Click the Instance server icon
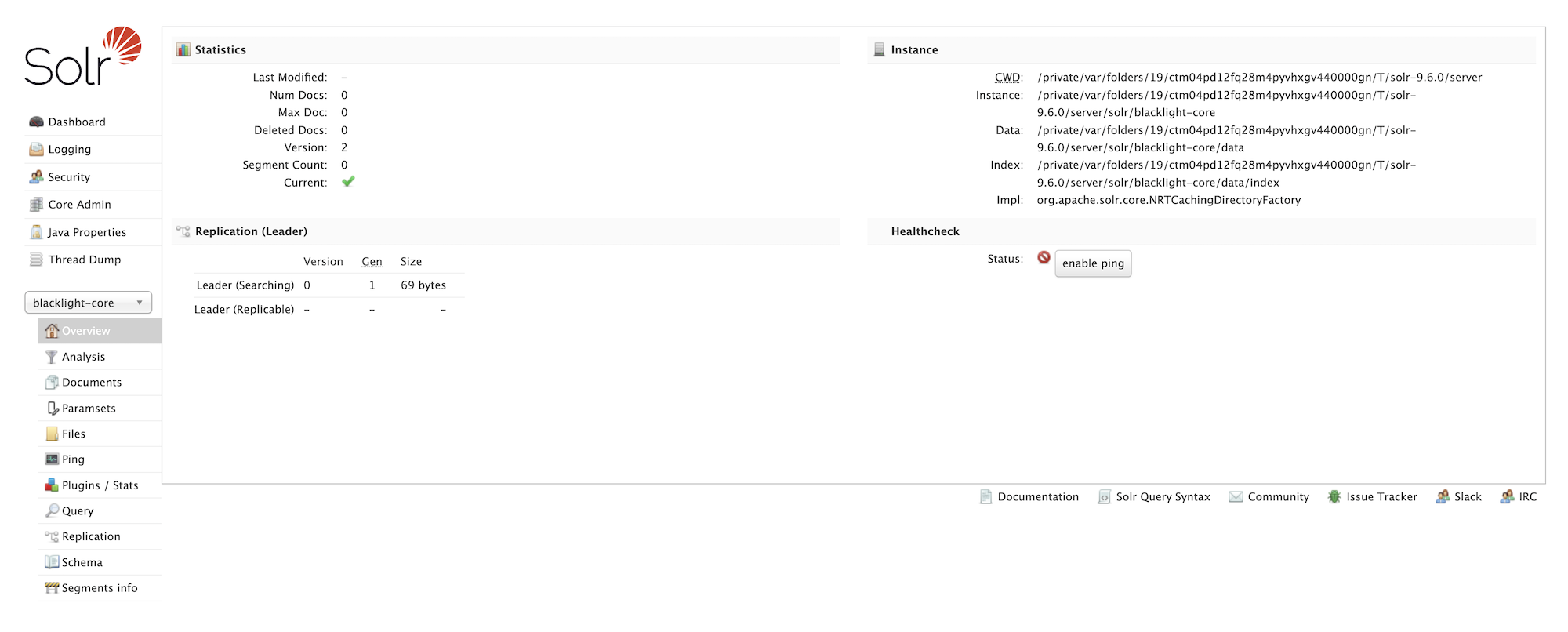The image size is (1568, 632). [879, 49]
